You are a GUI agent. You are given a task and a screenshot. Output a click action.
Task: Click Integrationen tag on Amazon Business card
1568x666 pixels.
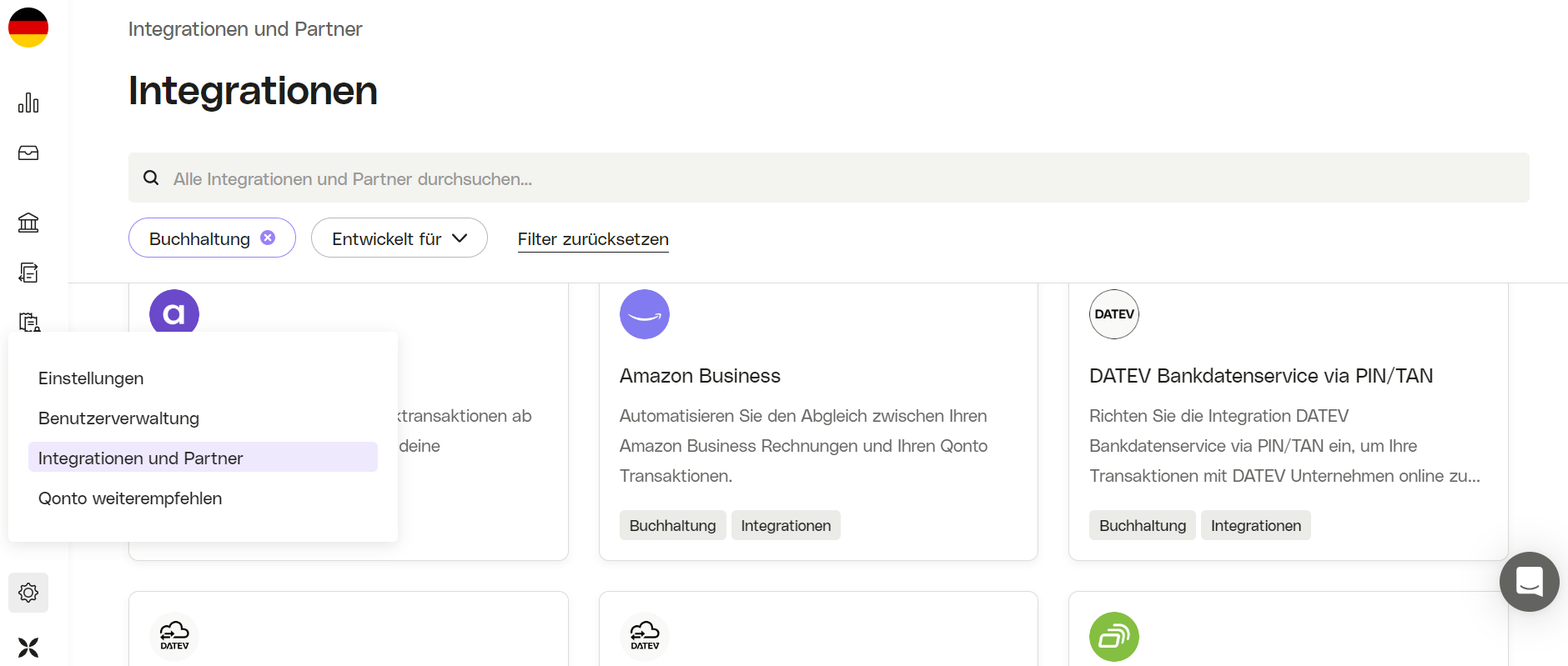coord(786,525)
